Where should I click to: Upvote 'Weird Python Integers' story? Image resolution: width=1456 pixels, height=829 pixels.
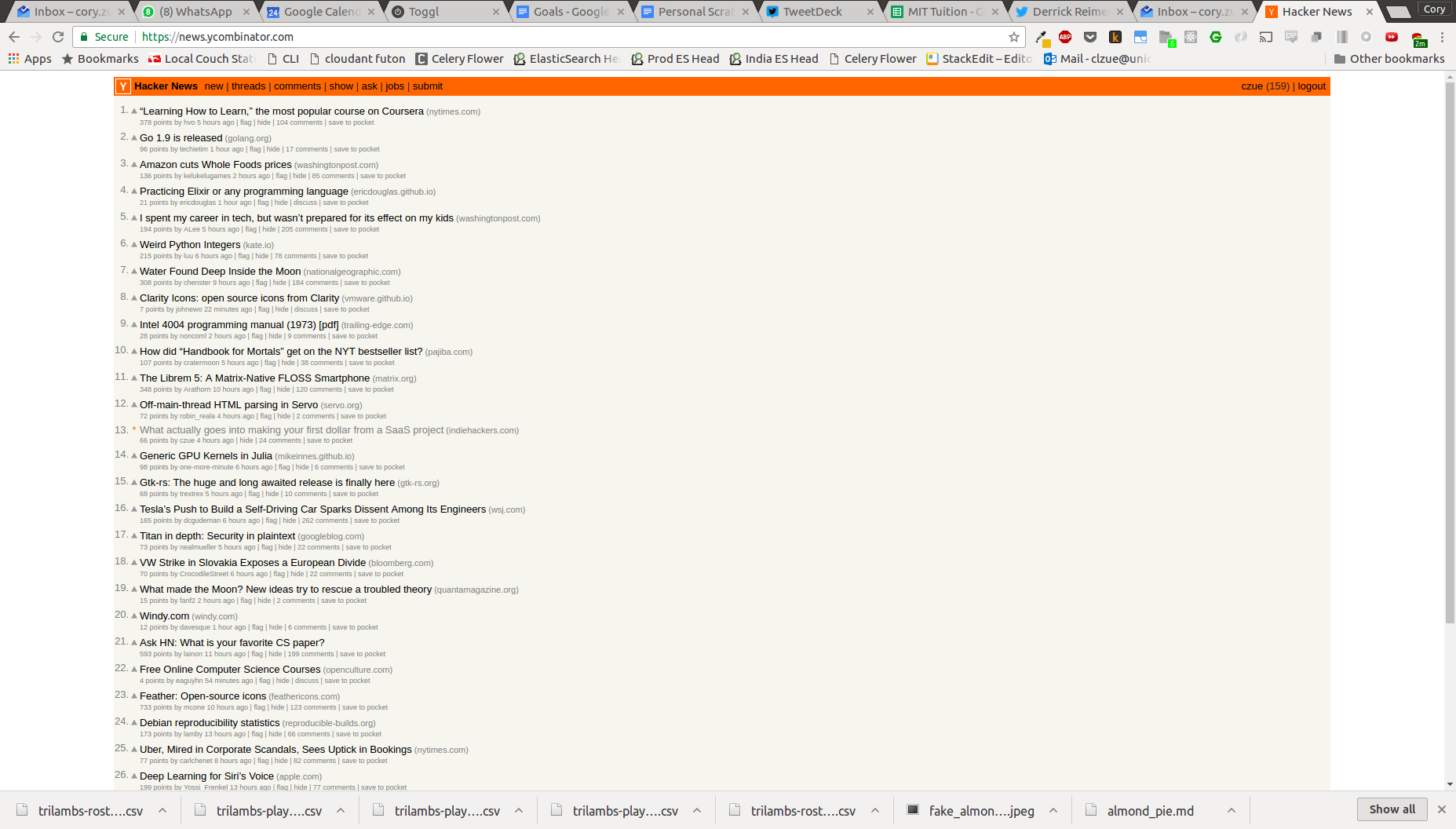134,245
